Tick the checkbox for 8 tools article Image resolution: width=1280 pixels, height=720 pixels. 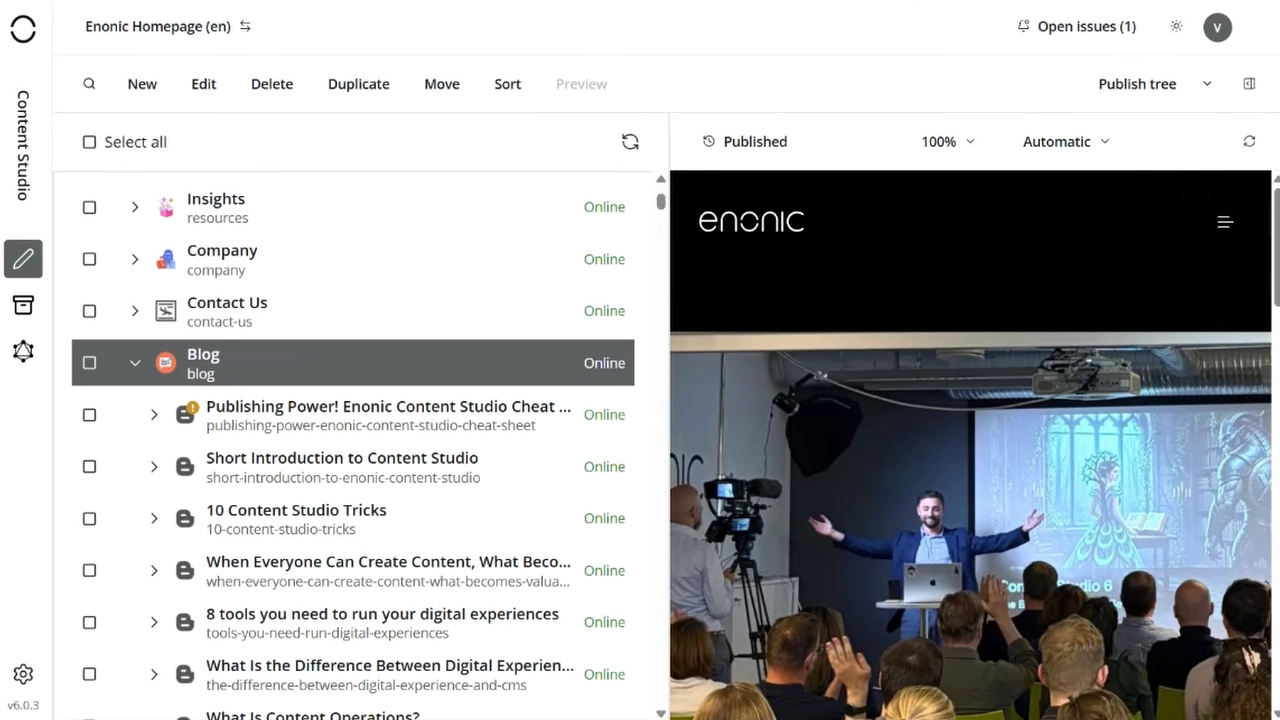point(89,622)
